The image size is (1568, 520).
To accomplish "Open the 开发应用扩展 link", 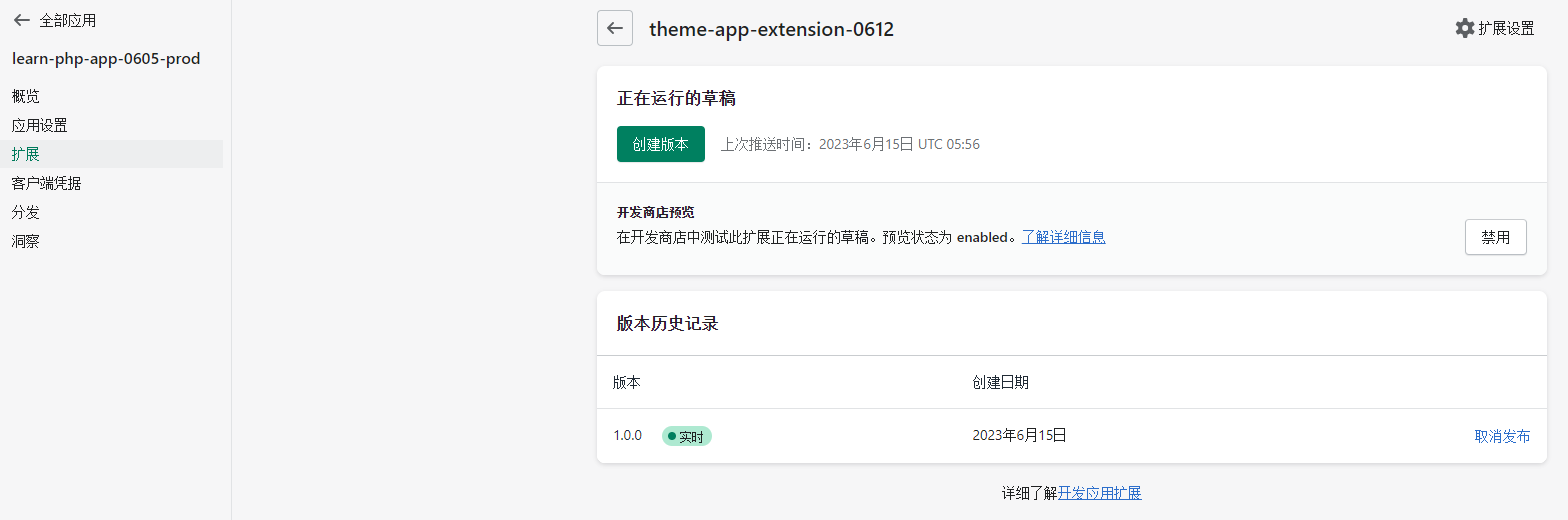I will click(x=1100, y=493).
